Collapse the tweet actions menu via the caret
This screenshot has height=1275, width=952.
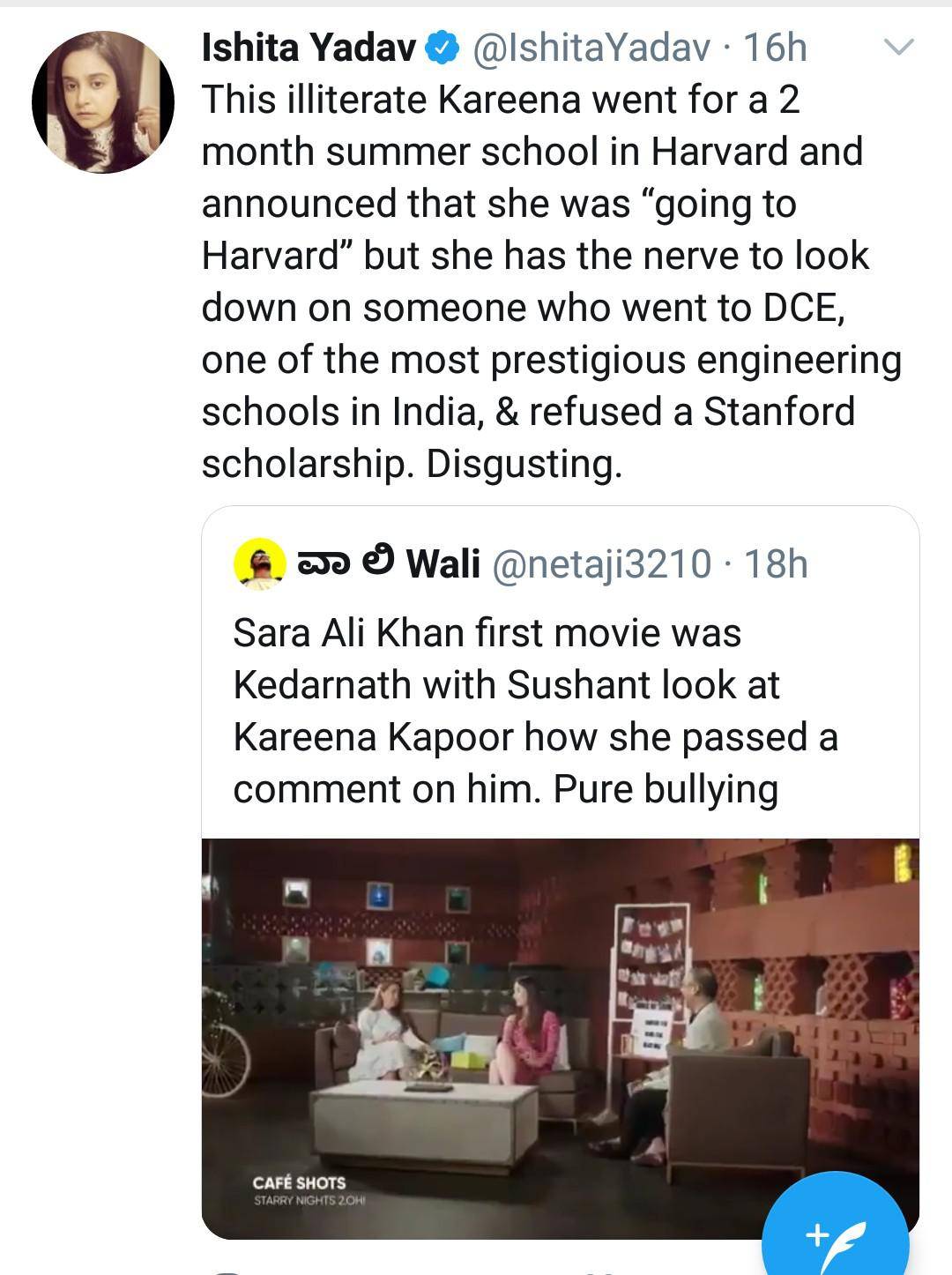coord(901,48)
